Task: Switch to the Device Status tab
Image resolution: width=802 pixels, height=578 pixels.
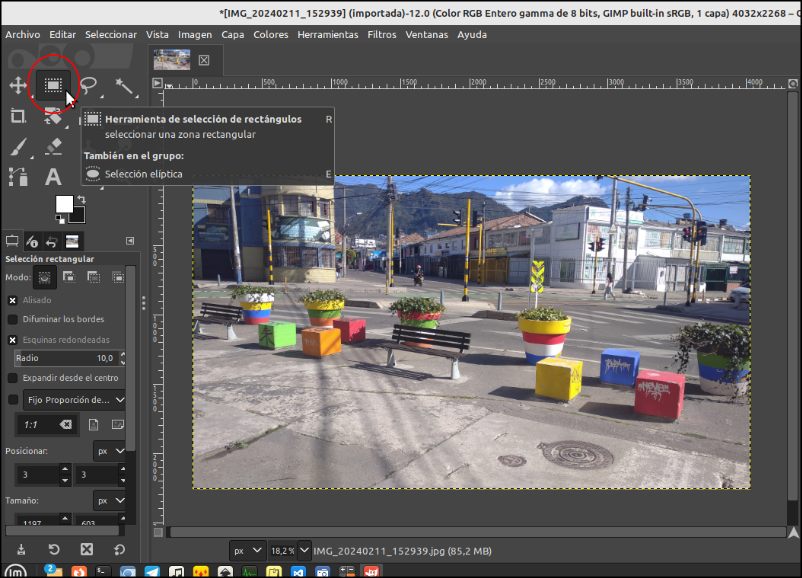Action: pyautogui.click(x=32, y=241)
